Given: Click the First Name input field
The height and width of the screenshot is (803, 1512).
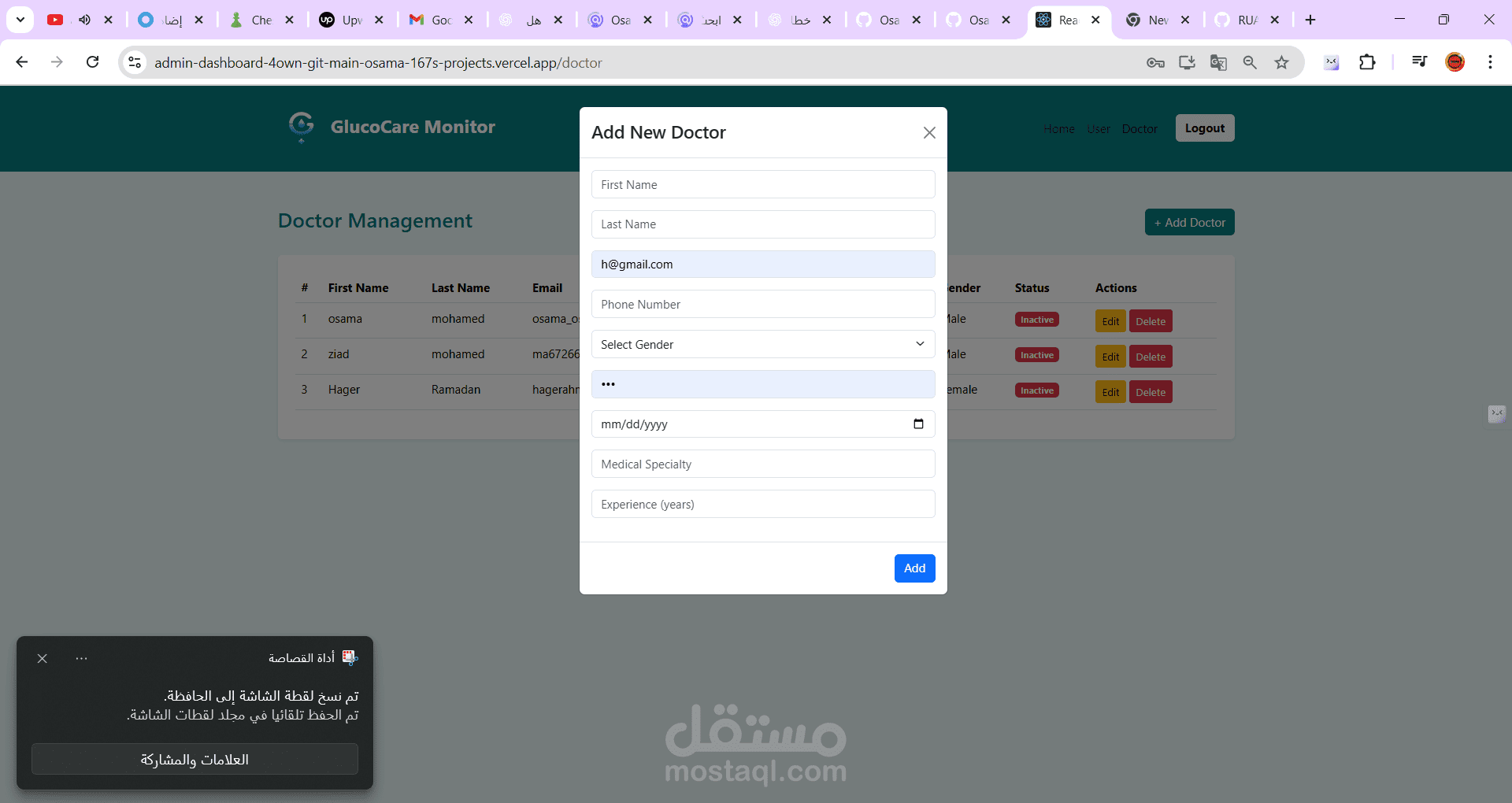Looking at the screenshot, I should click(763, 184).
